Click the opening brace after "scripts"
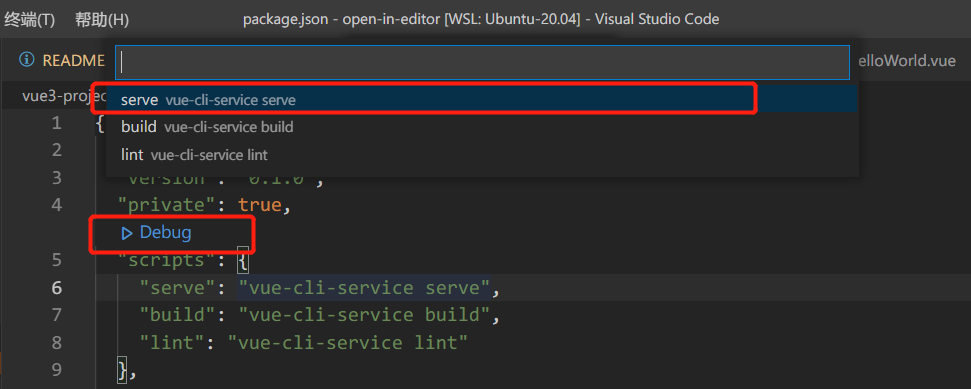The height and width of the screenshot is (389, 971). (243, 261)
